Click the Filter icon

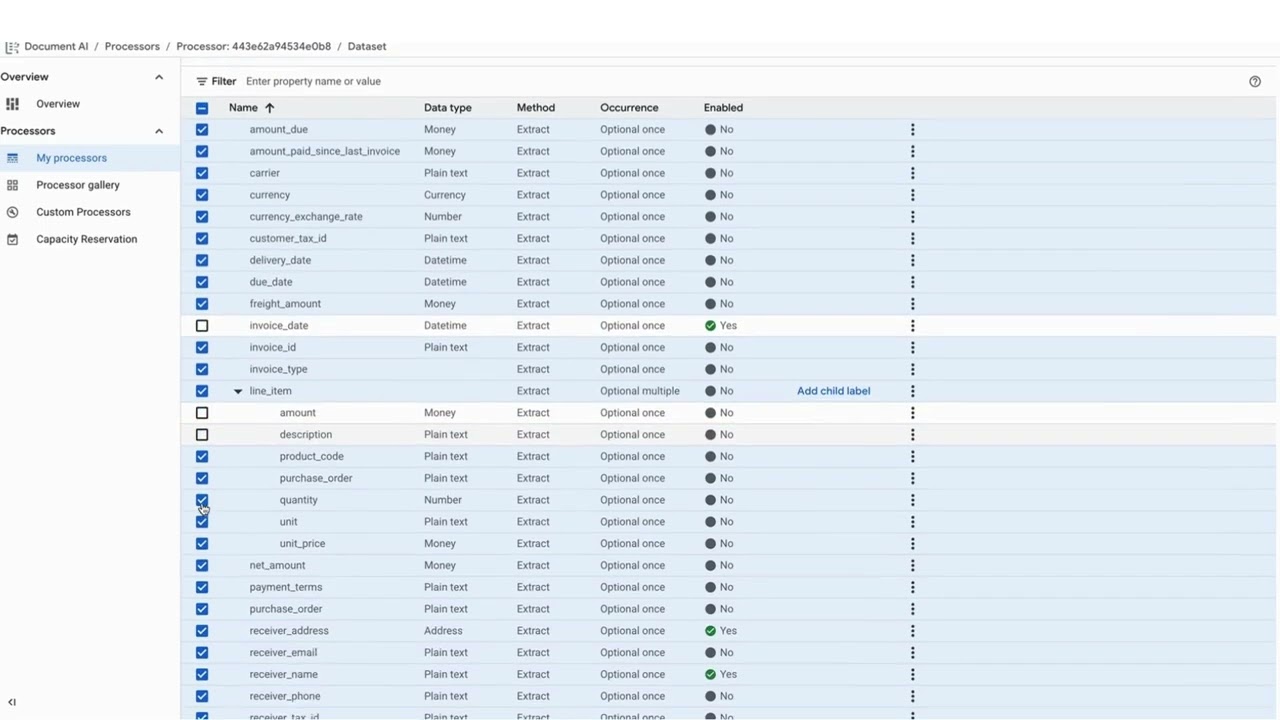(x=202, y=81)
